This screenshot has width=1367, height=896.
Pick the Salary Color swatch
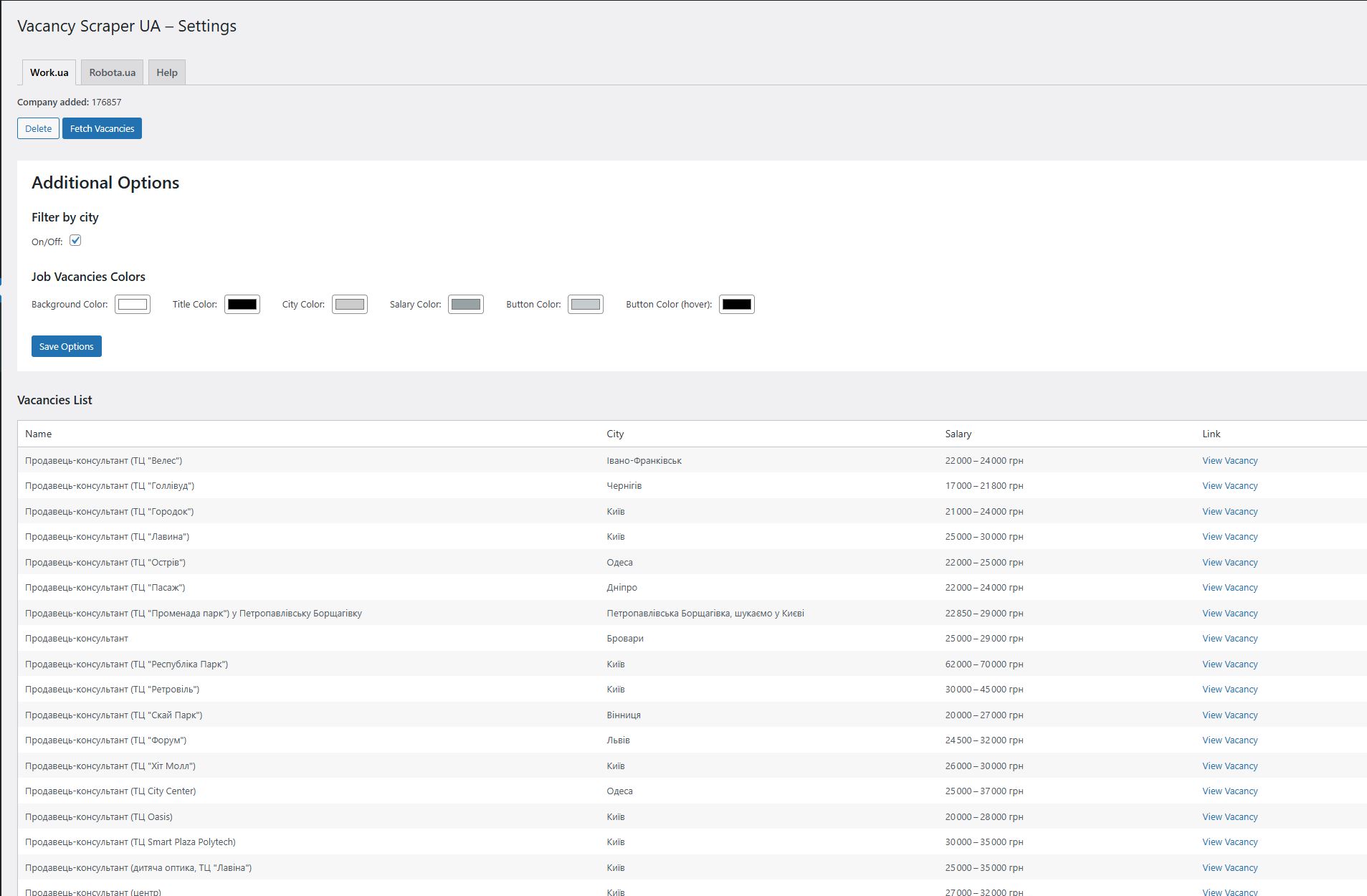pos(466,305)
